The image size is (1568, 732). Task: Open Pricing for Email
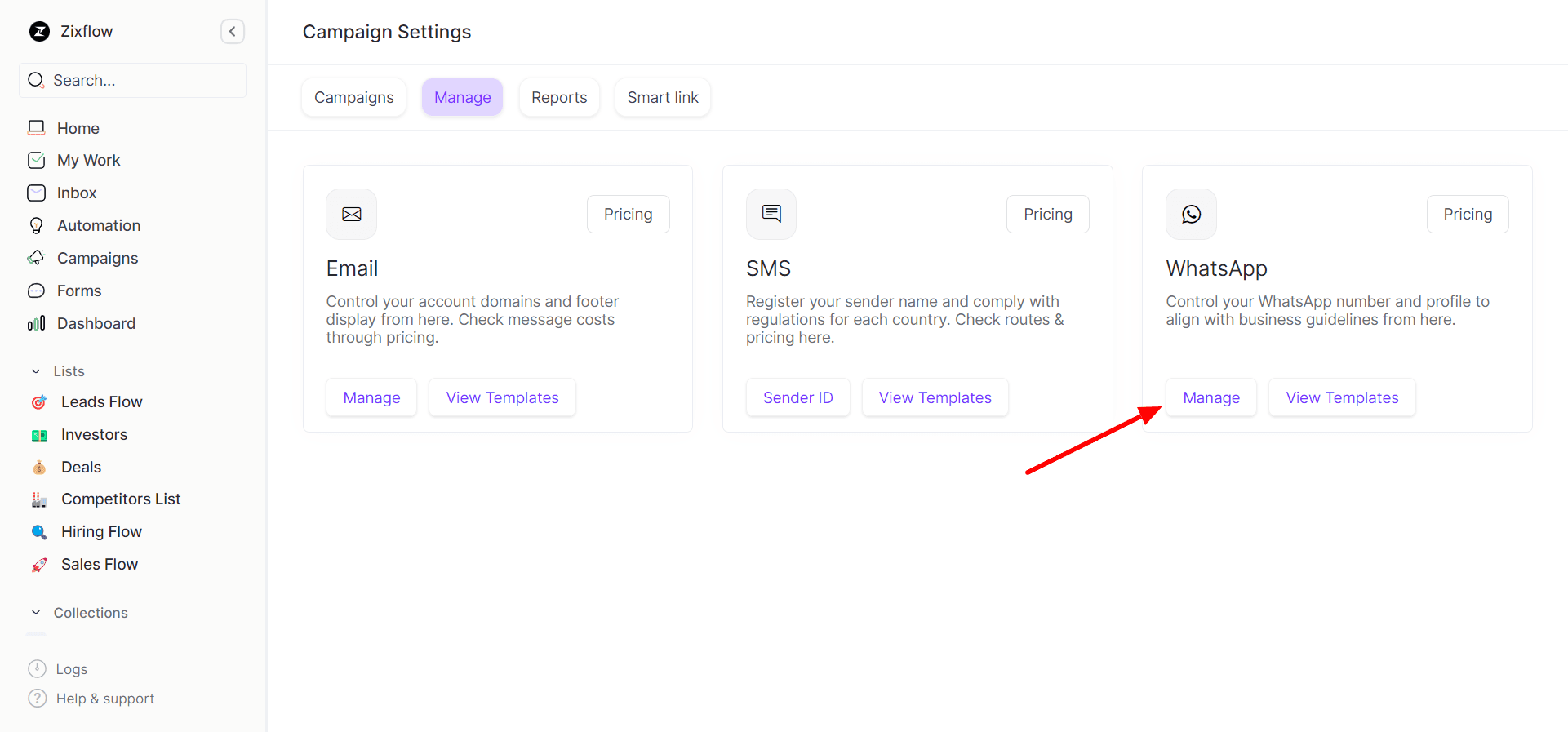(x=628, y=215)
